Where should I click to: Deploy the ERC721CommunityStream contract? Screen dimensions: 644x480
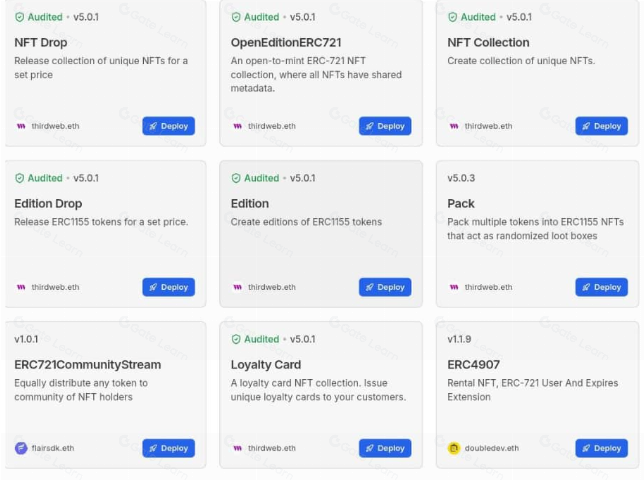(168, 448)
